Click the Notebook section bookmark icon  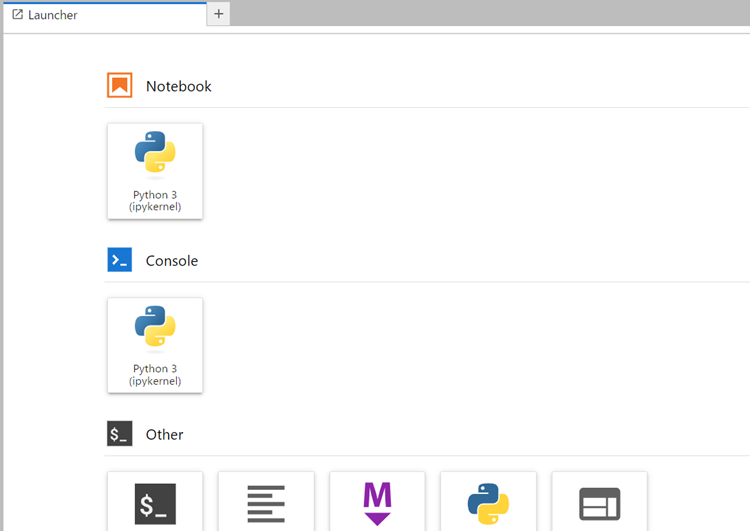click(x=120, y=85)
